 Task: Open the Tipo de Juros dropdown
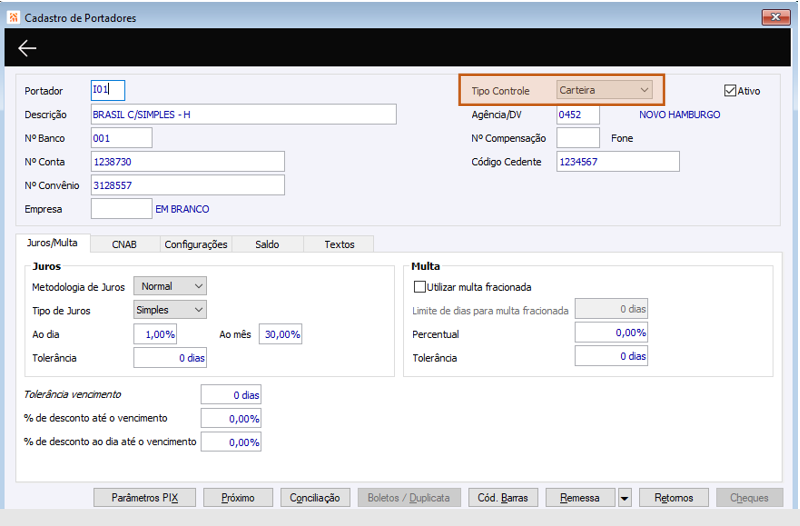click(x=170, y=310)
